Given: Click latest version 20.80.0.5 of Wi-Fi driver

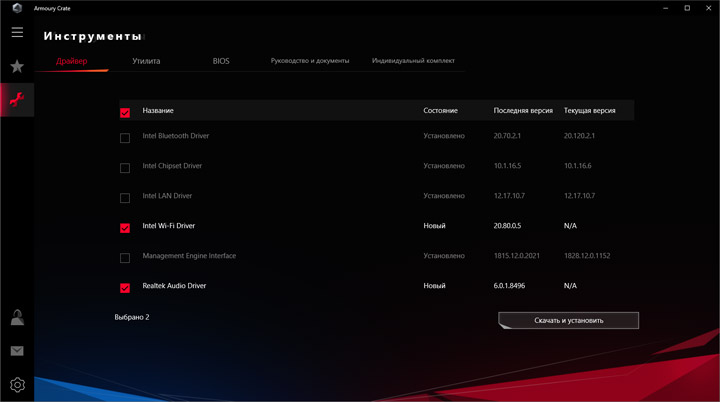Looking at the screenshot, I should [507, 226].
